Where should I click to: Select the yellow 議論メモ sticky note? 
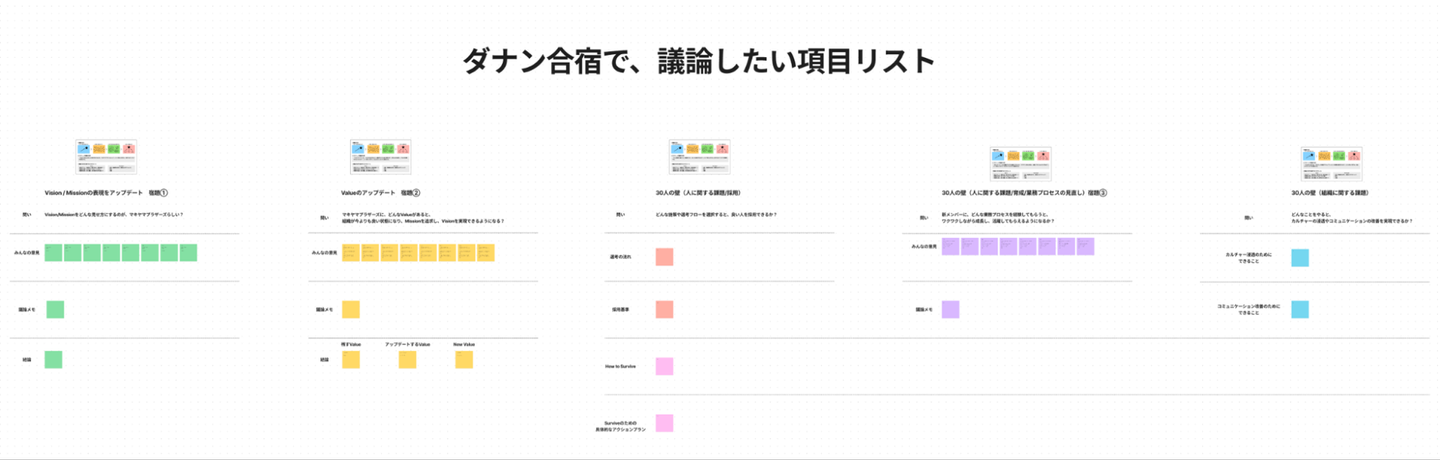(351, 309)
